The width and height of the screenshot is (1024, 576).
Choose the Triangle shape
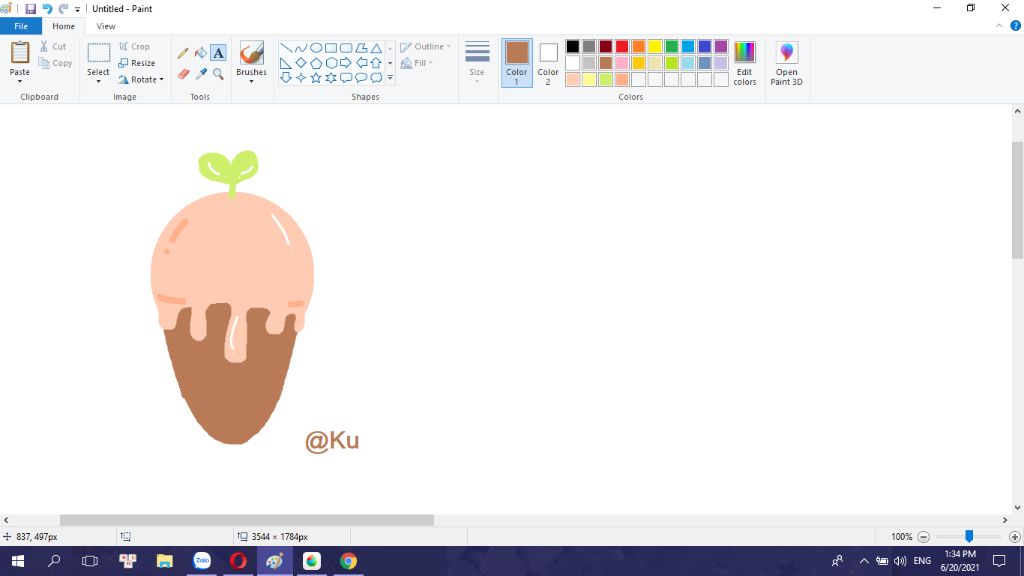[376, 48]
